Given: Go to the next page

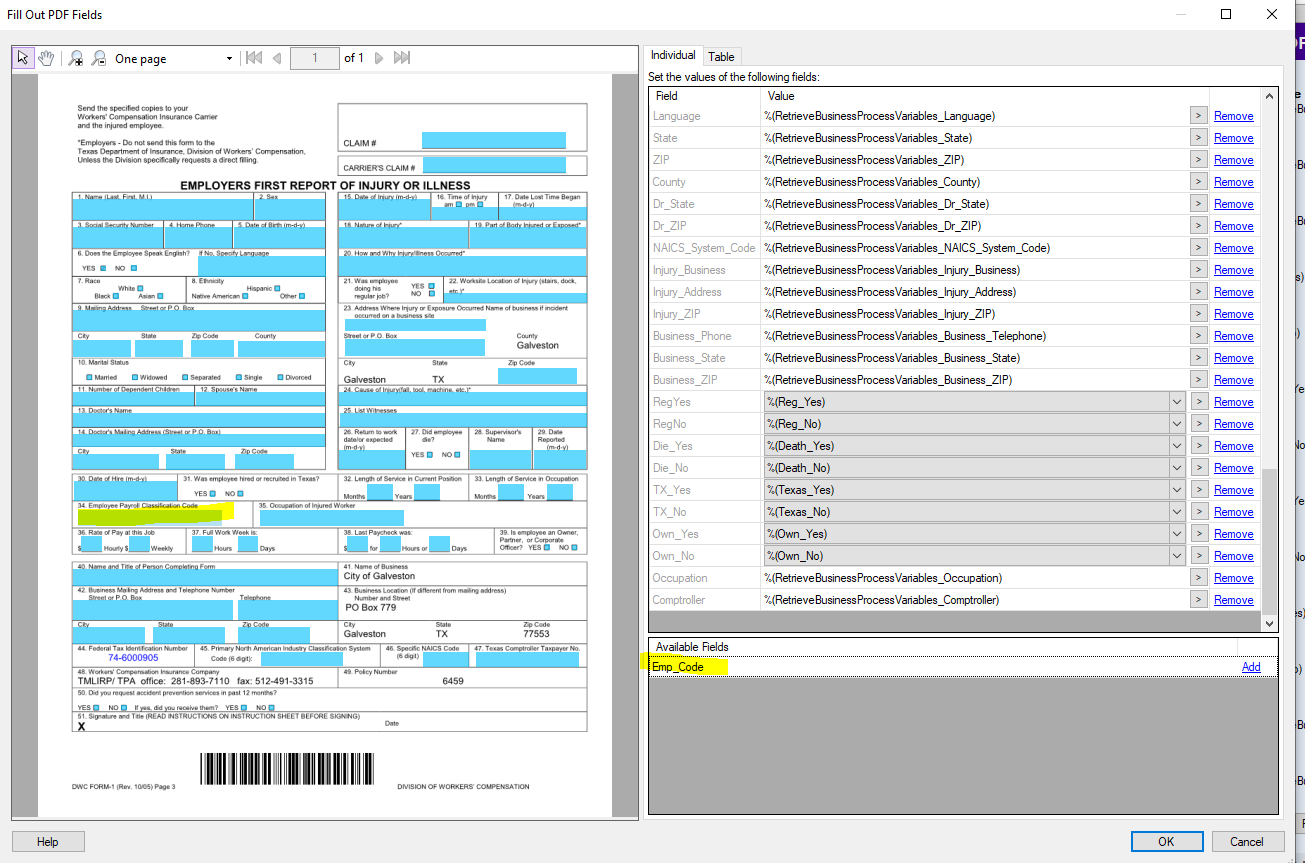Looking at the screenshot, I should point(379,58).
